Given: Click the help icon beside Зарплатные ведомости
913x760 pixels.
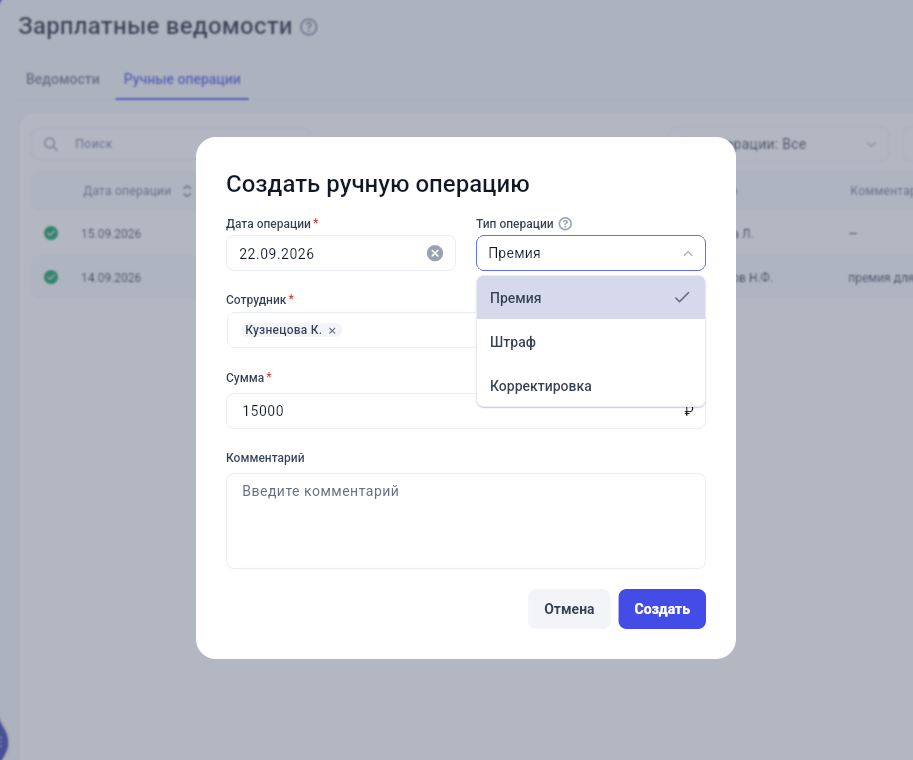Looking at the screenshot, I should tap(309, 27).
